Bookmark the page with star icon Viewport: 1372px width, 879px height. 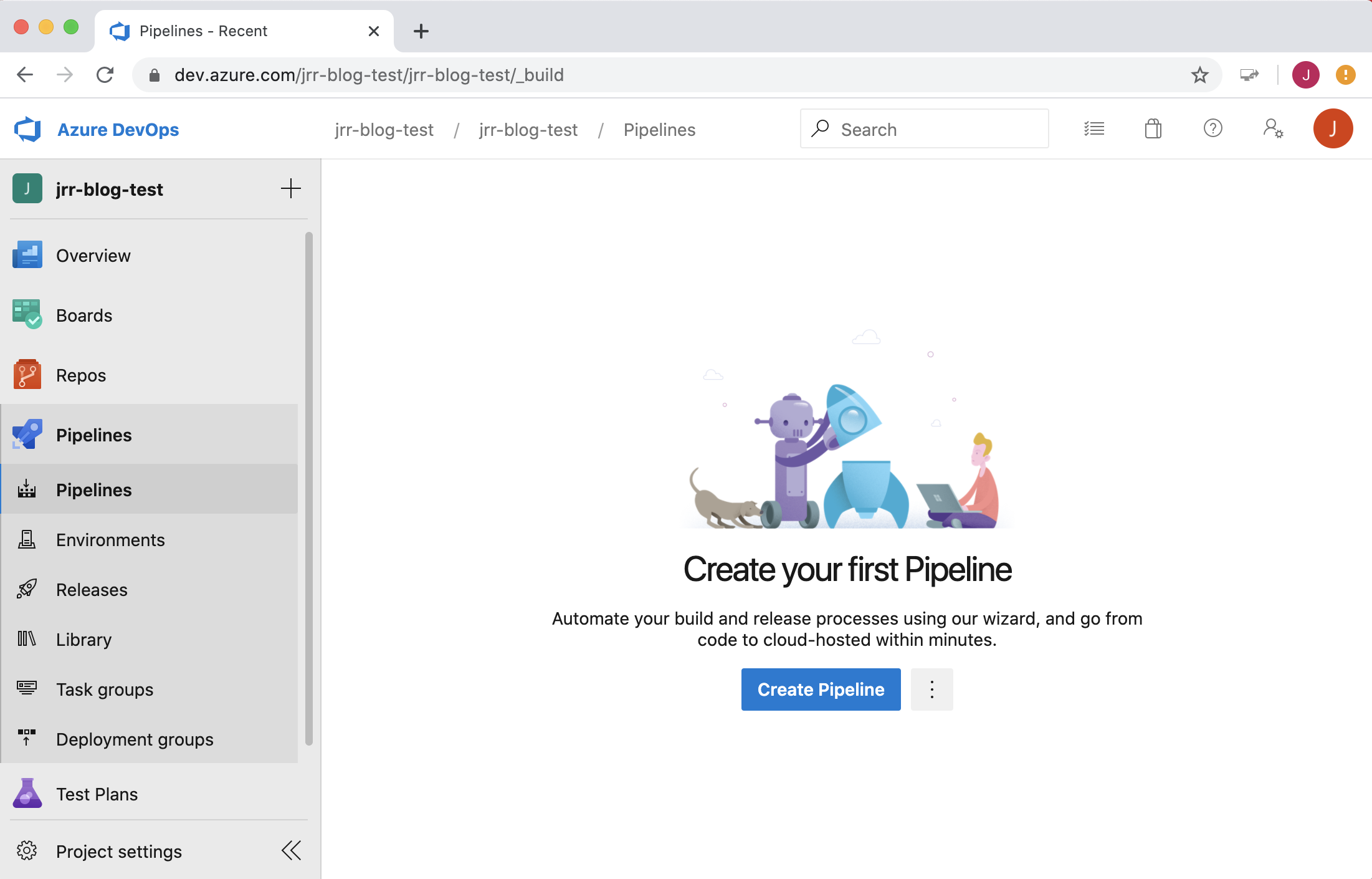(x=1199, y=75)
